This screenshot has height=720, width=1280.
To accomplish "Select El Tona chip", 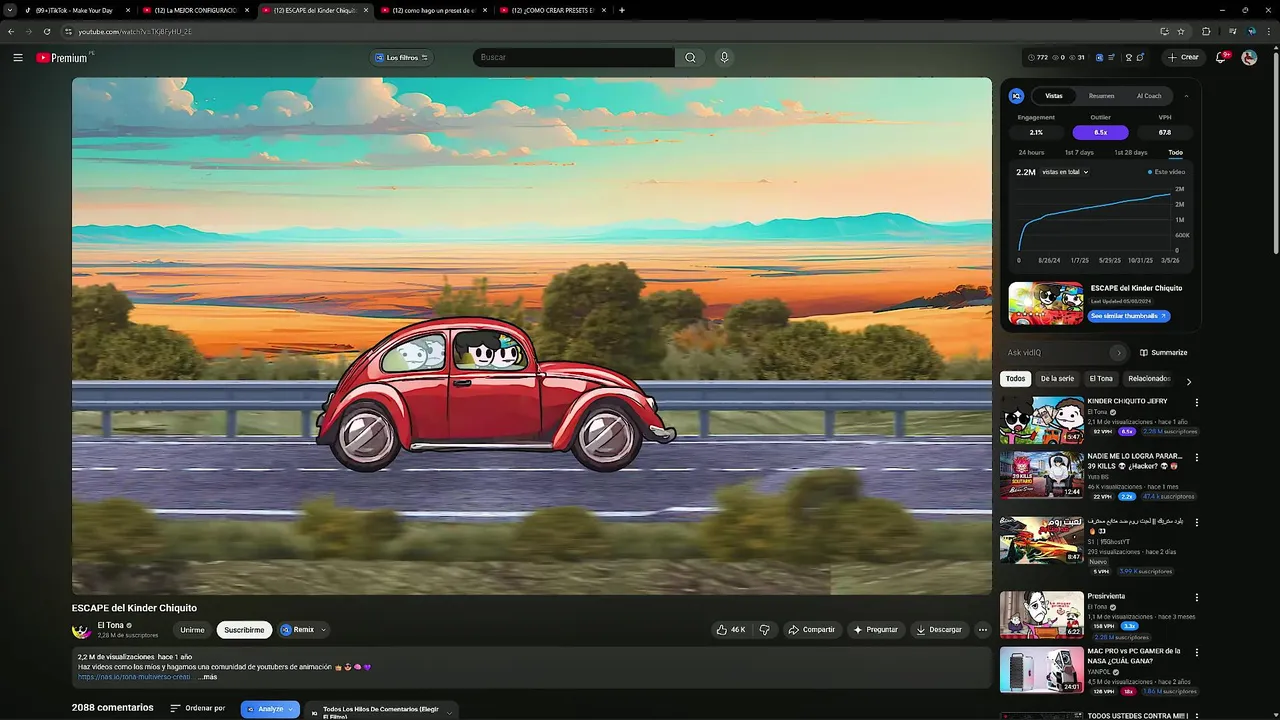I will click(x=1101, y=379).
